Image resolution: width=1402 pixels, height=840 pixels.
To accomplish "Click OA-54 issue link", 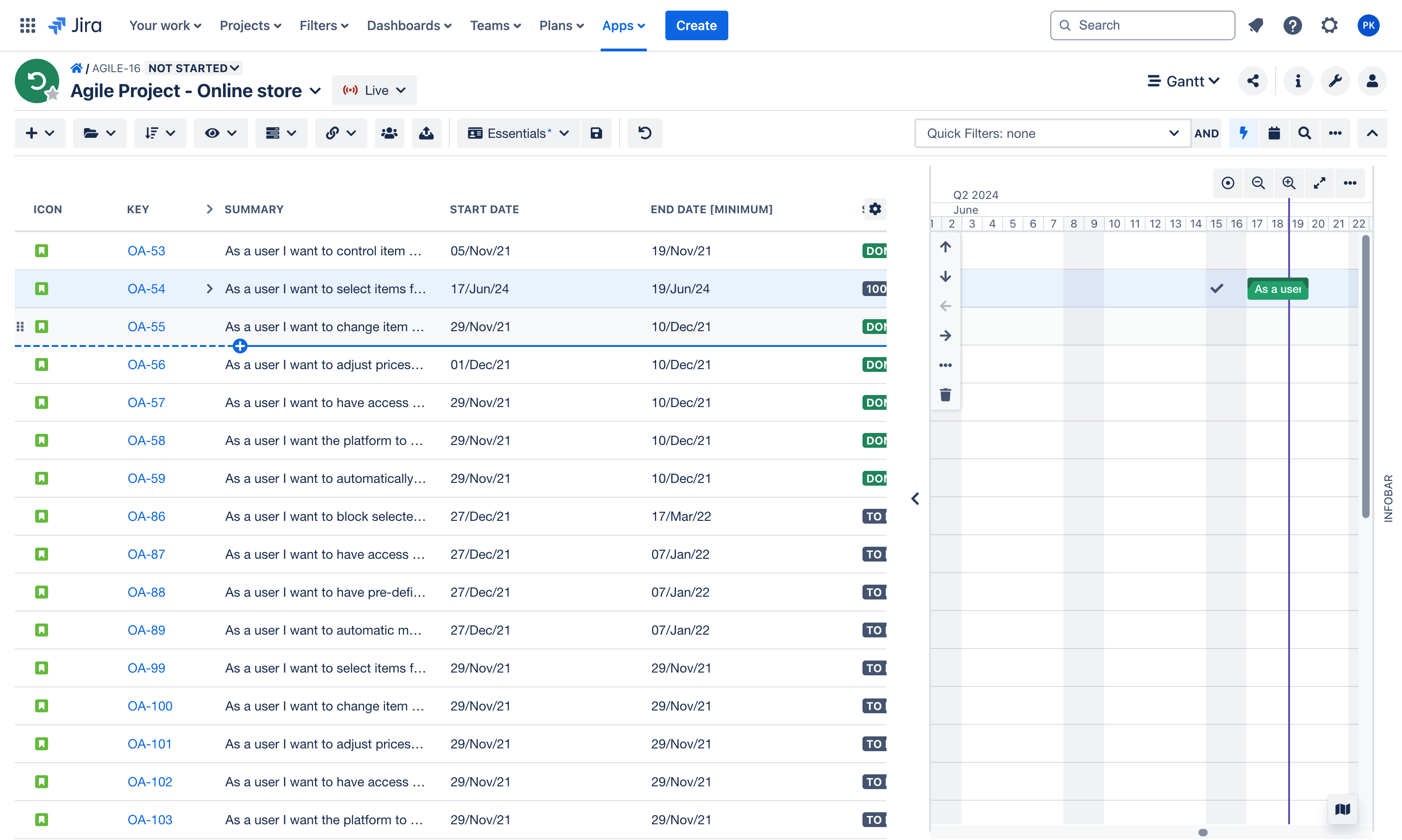I will click(x=146, y=289).
